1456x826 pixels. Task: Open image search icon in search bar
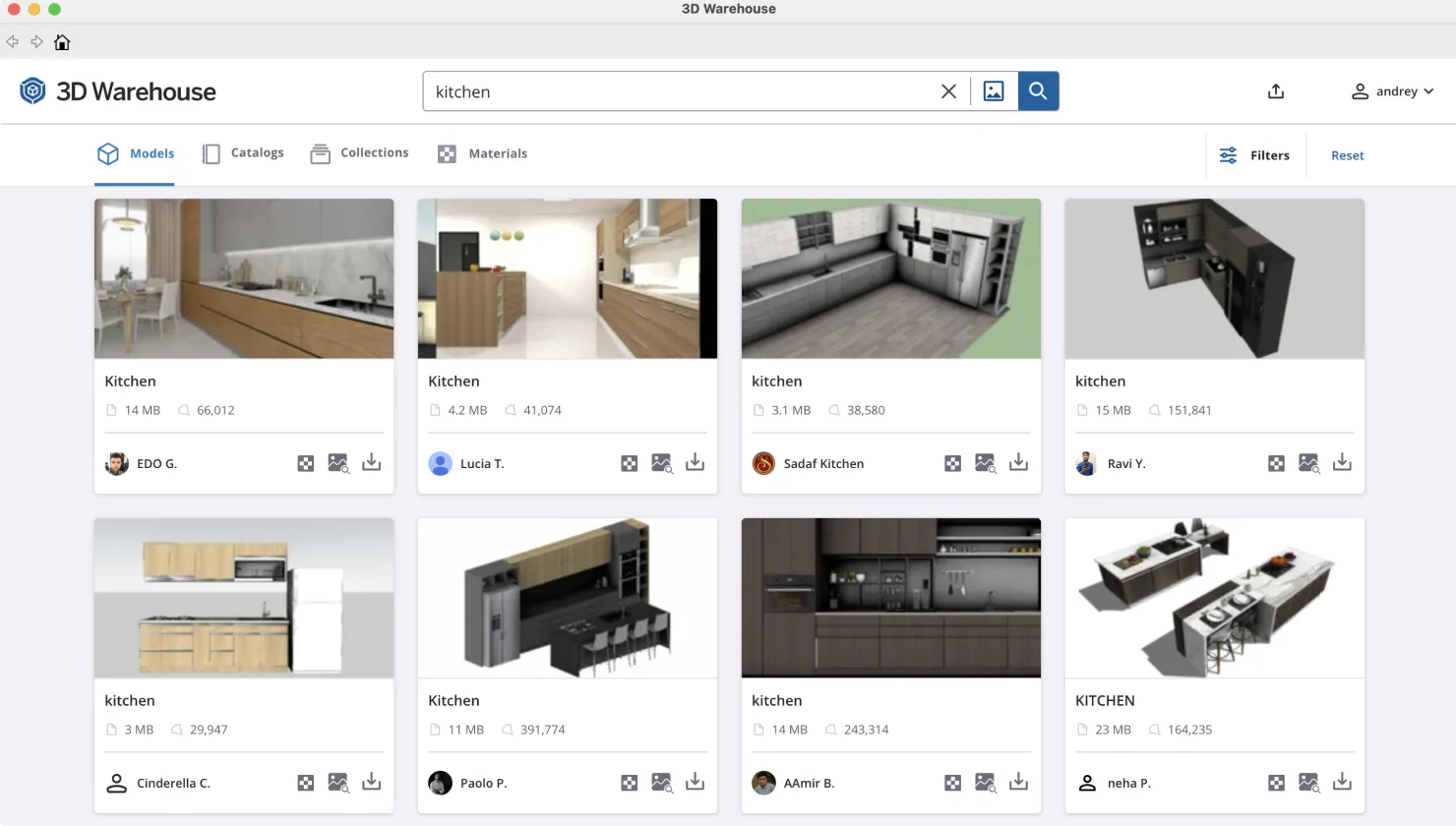pos(994,91)
